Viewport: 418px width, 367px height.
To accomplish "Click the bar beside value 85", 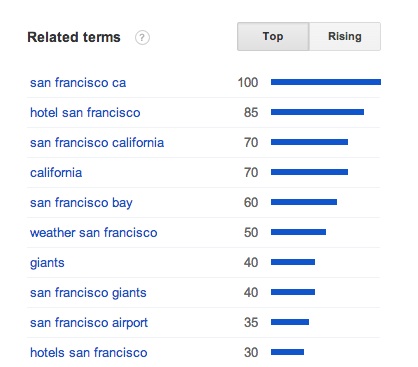I will (x=317, y=112).
